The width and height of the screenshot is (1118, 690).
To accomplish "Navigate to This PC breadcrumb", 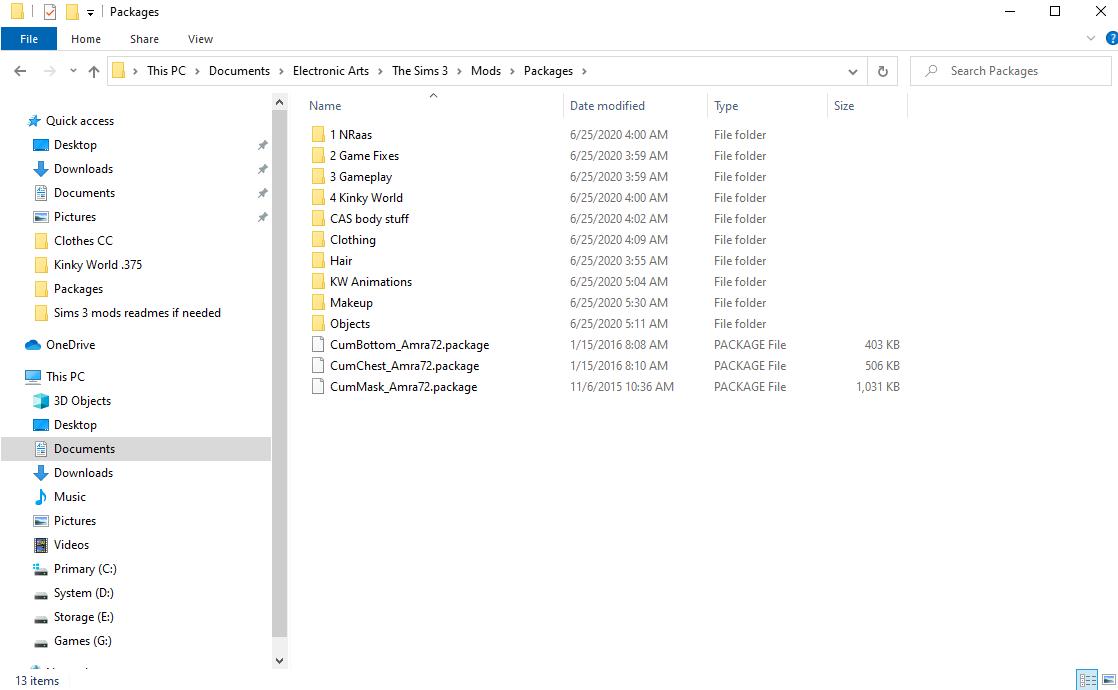I will [x=166, y=71].
